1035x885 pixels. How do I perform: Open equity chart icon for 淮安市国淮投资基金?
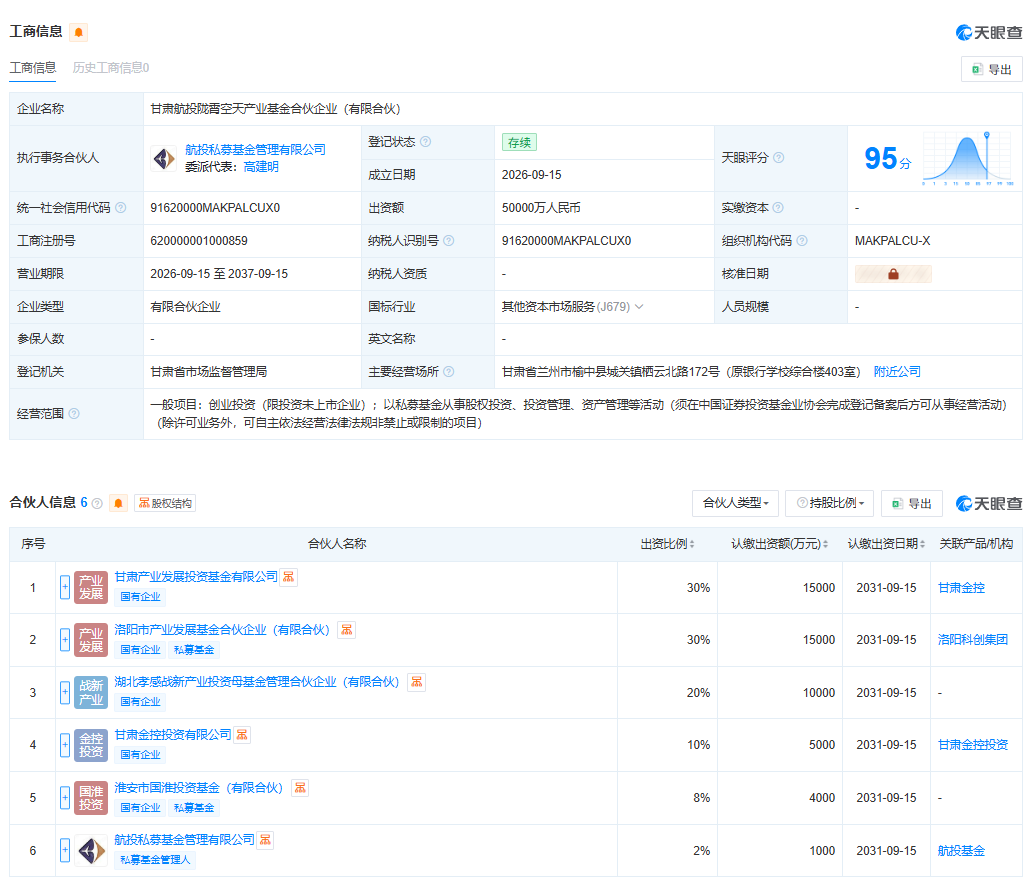(300, 787)
